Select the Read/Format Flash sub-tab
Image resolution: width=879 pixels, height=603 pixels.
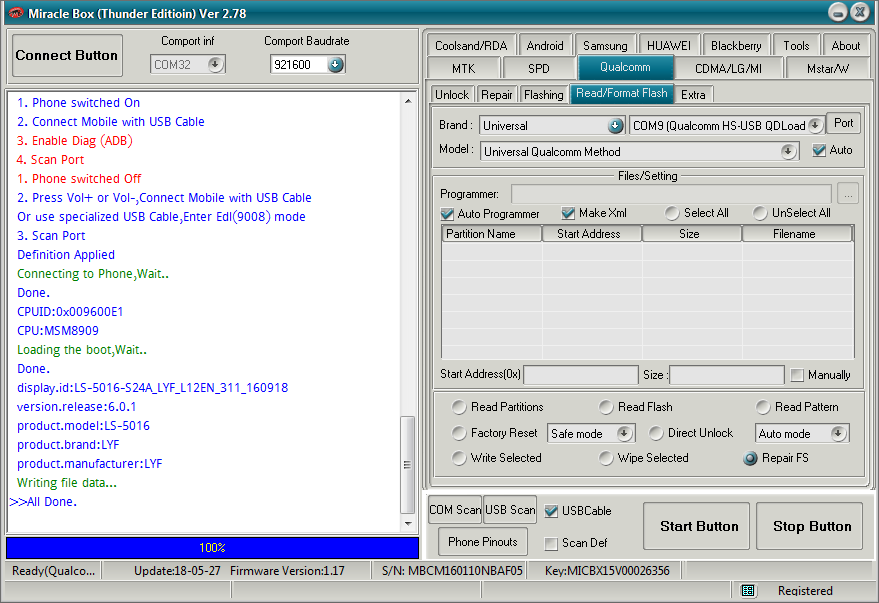[x=622, y=93]
